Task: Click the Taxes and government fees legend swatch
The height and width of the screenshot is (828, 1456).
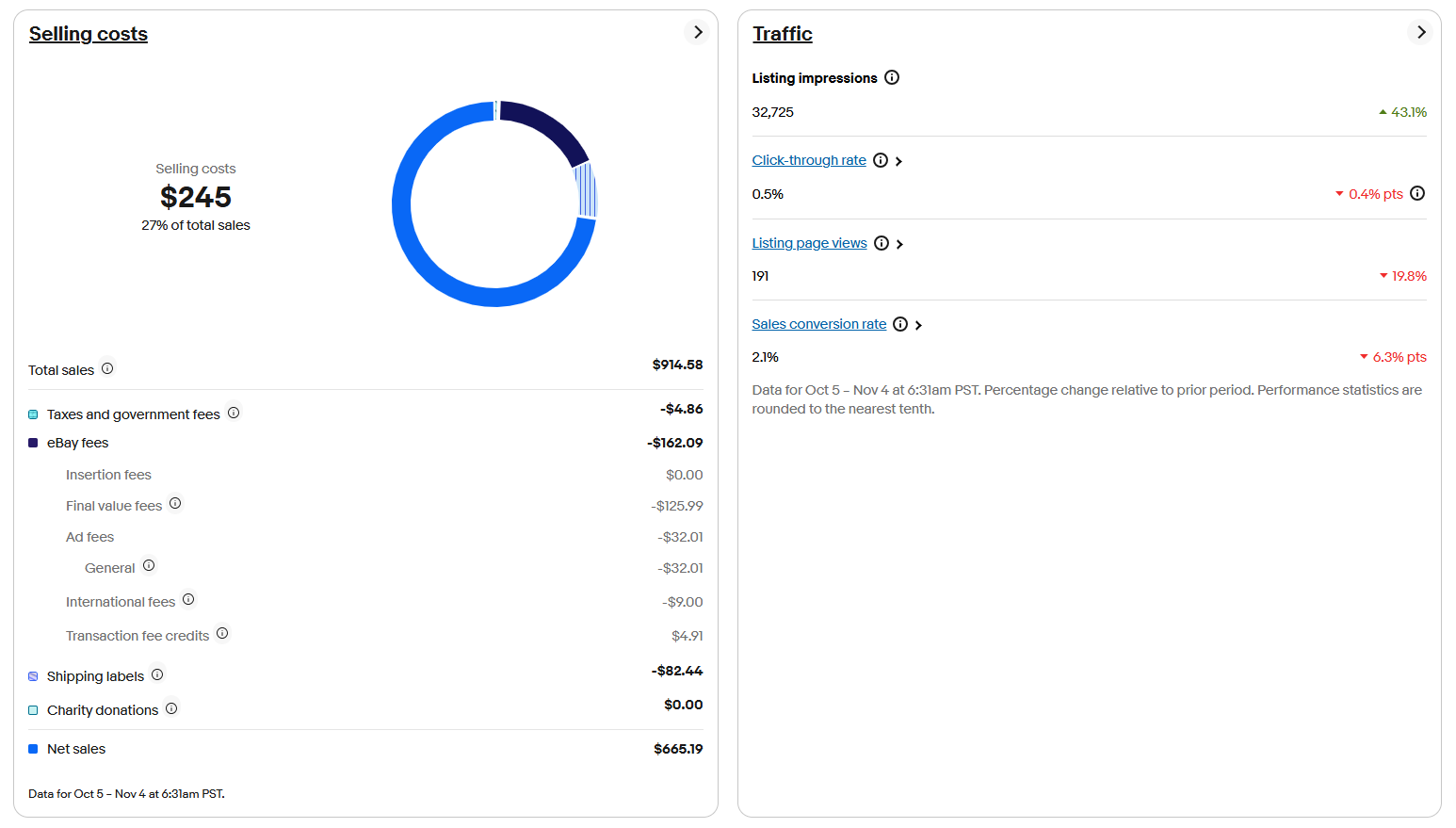Action: click(33, 414)
